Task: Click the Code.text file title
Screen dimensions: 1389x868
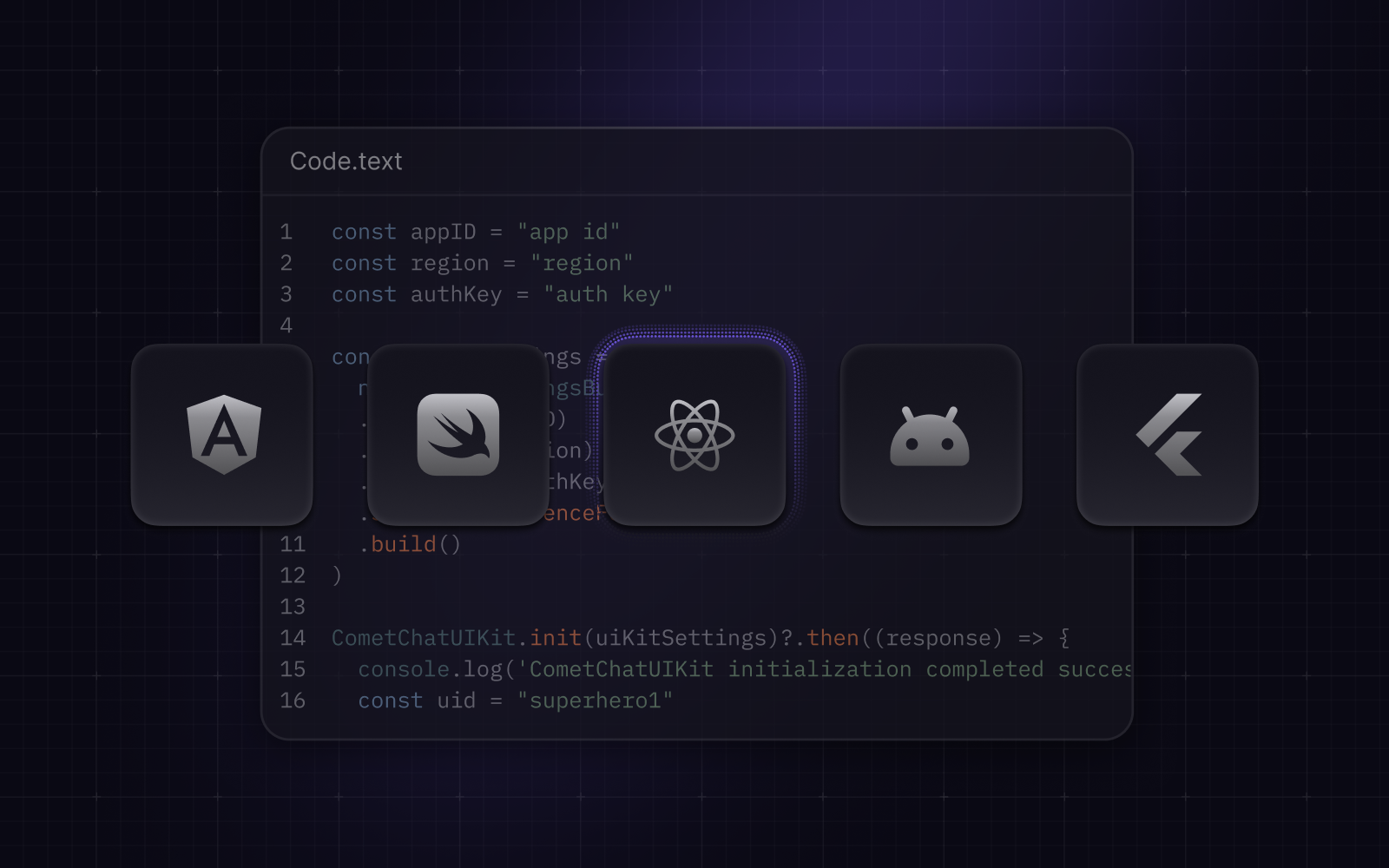Action: [346, 161]
